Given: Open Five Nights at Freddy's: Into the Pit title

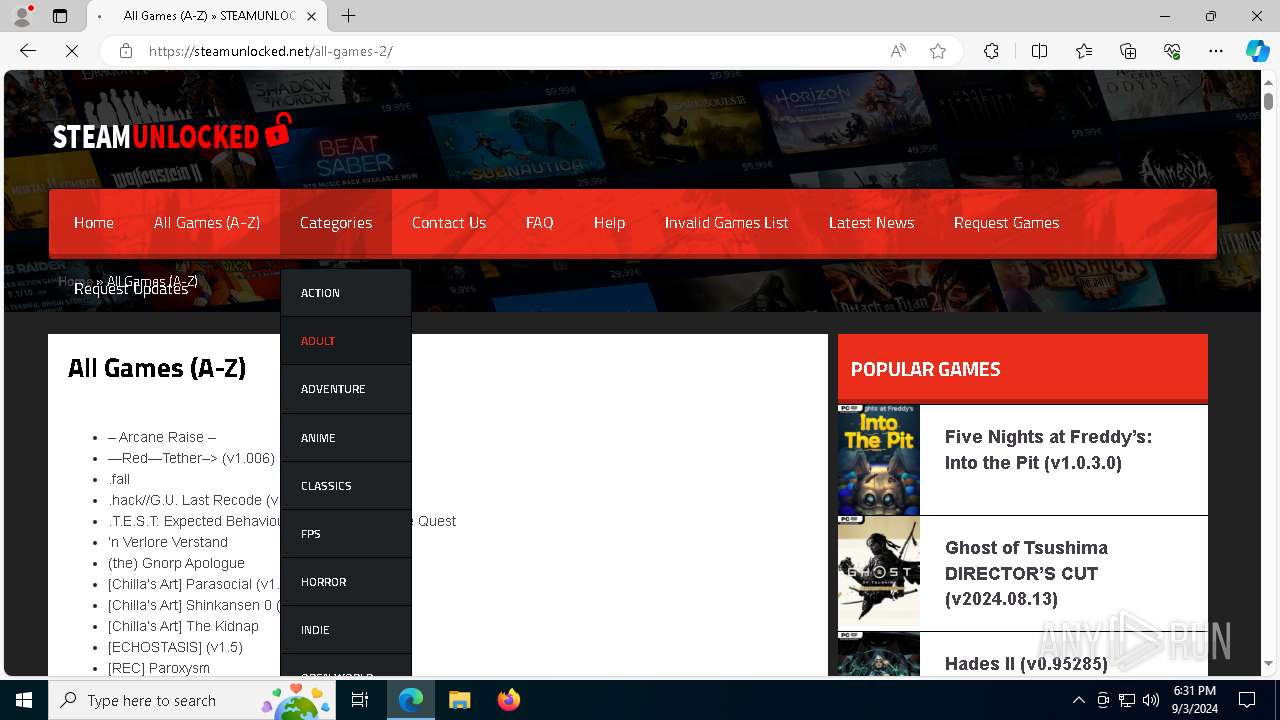Looking at the screenshot, I should [x=1048, y=450].
